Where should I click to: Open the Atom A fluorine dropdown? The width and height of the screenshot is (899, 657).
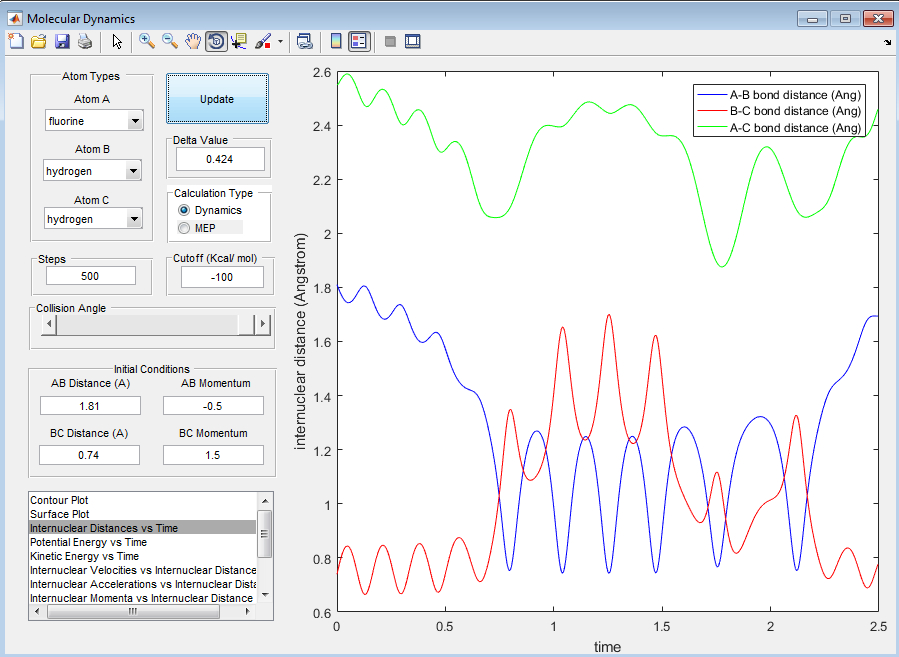click(x=94, y=121)
